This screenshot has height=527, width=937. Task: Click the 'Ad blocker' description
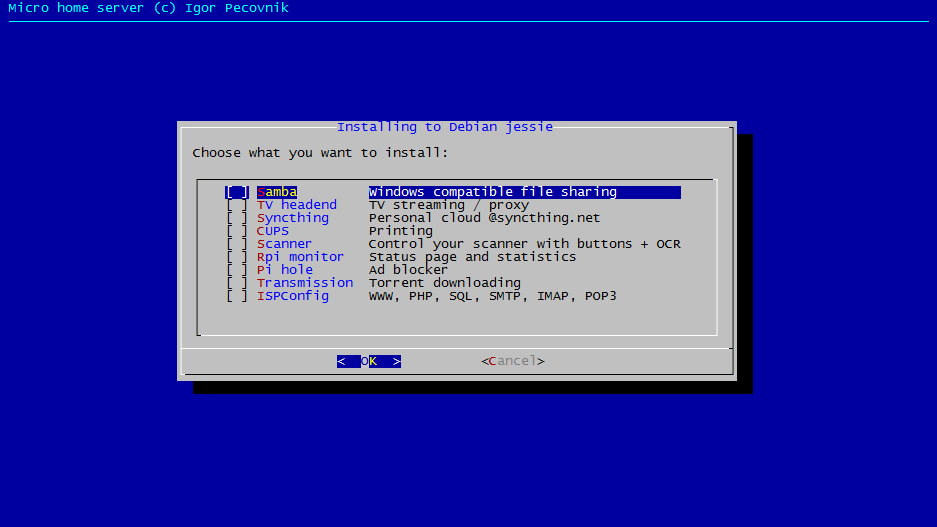pyautogui.click(x=408, y=270)
